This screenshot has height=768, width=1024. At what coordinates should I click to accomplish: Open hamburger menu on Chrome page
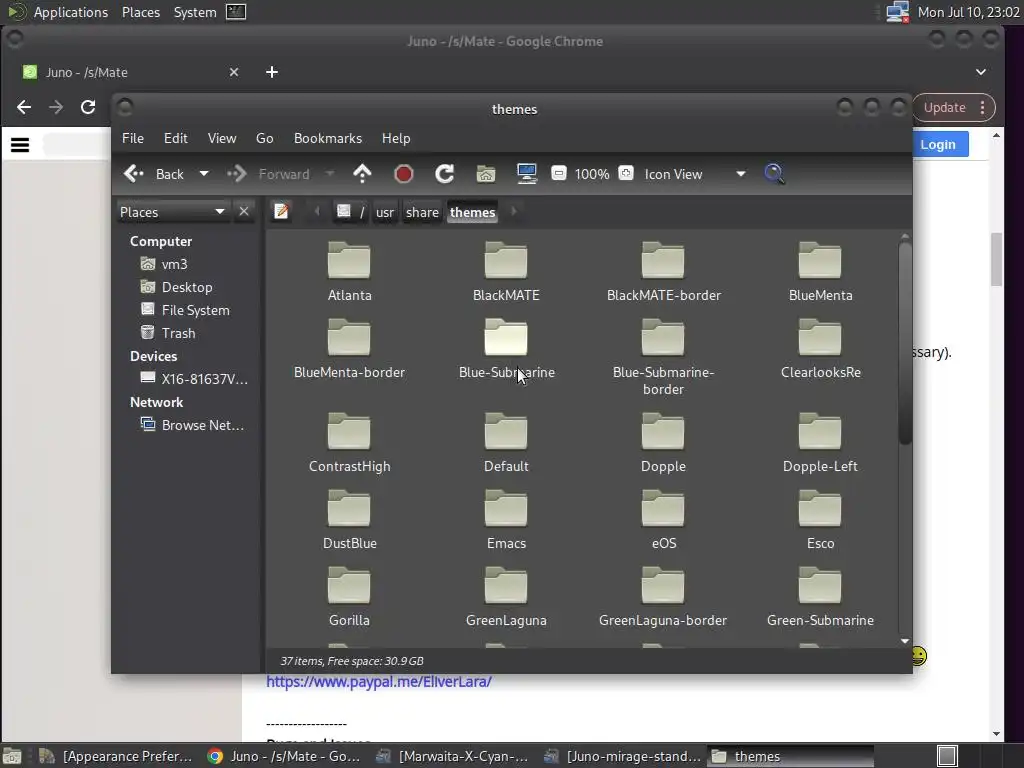pos(20,144)
